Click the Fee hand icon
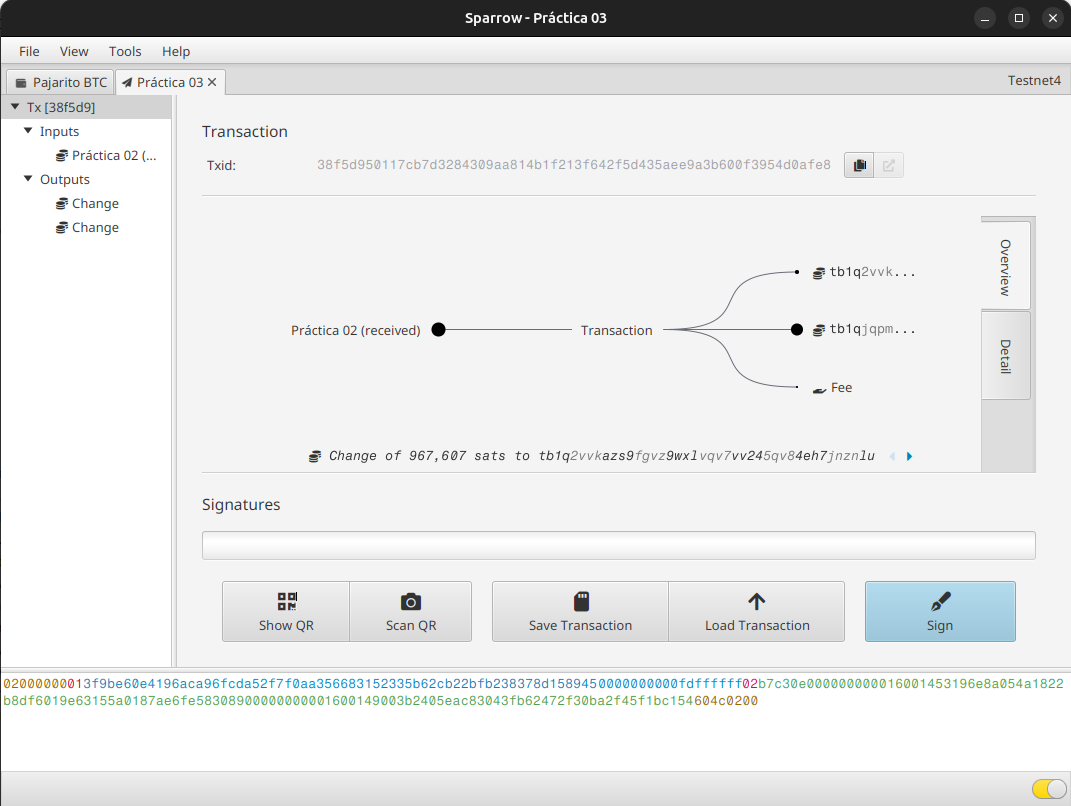This screenshot has width=1071, height=806. (x=819, y=389)
